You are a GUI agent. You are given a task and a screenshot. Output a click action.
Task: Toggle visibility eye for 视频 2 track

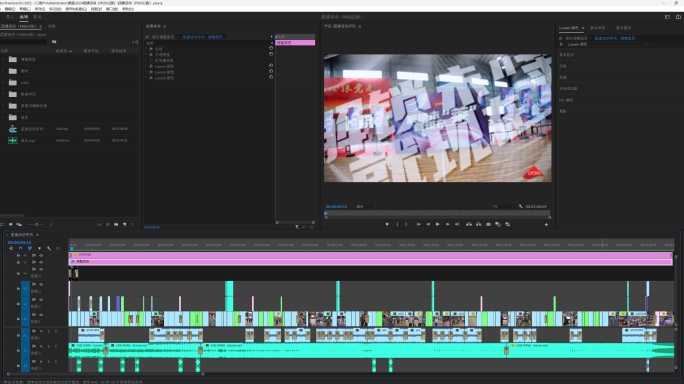pos(41,300)
